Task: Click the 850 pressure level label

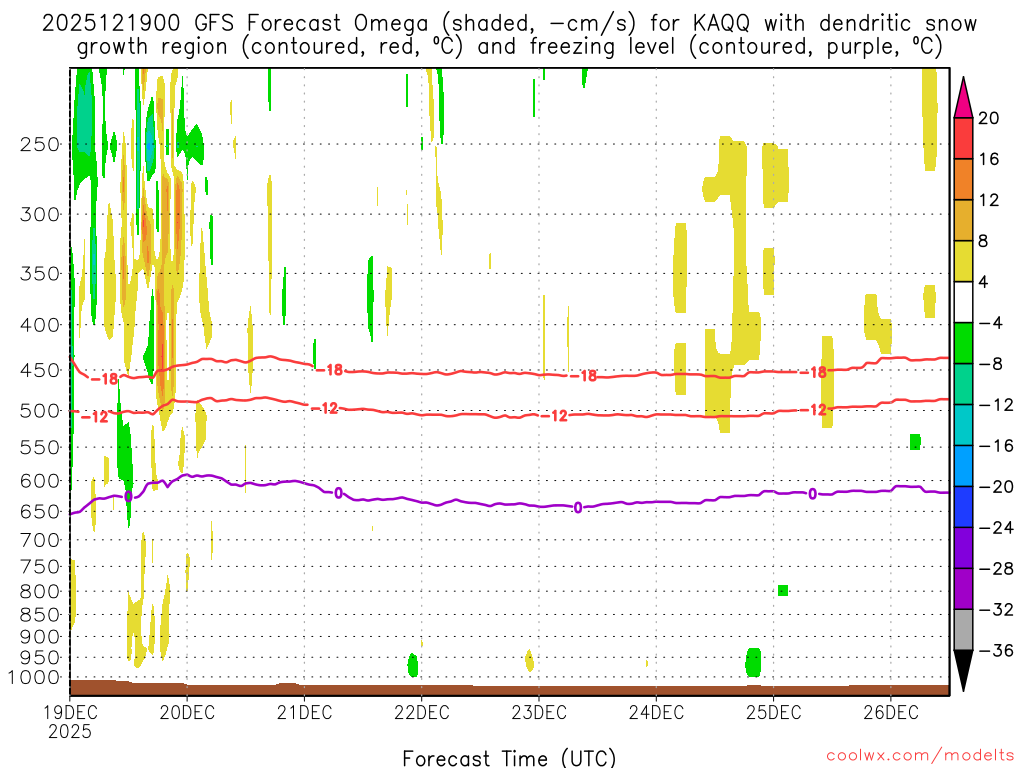Action: pos(40,615)
